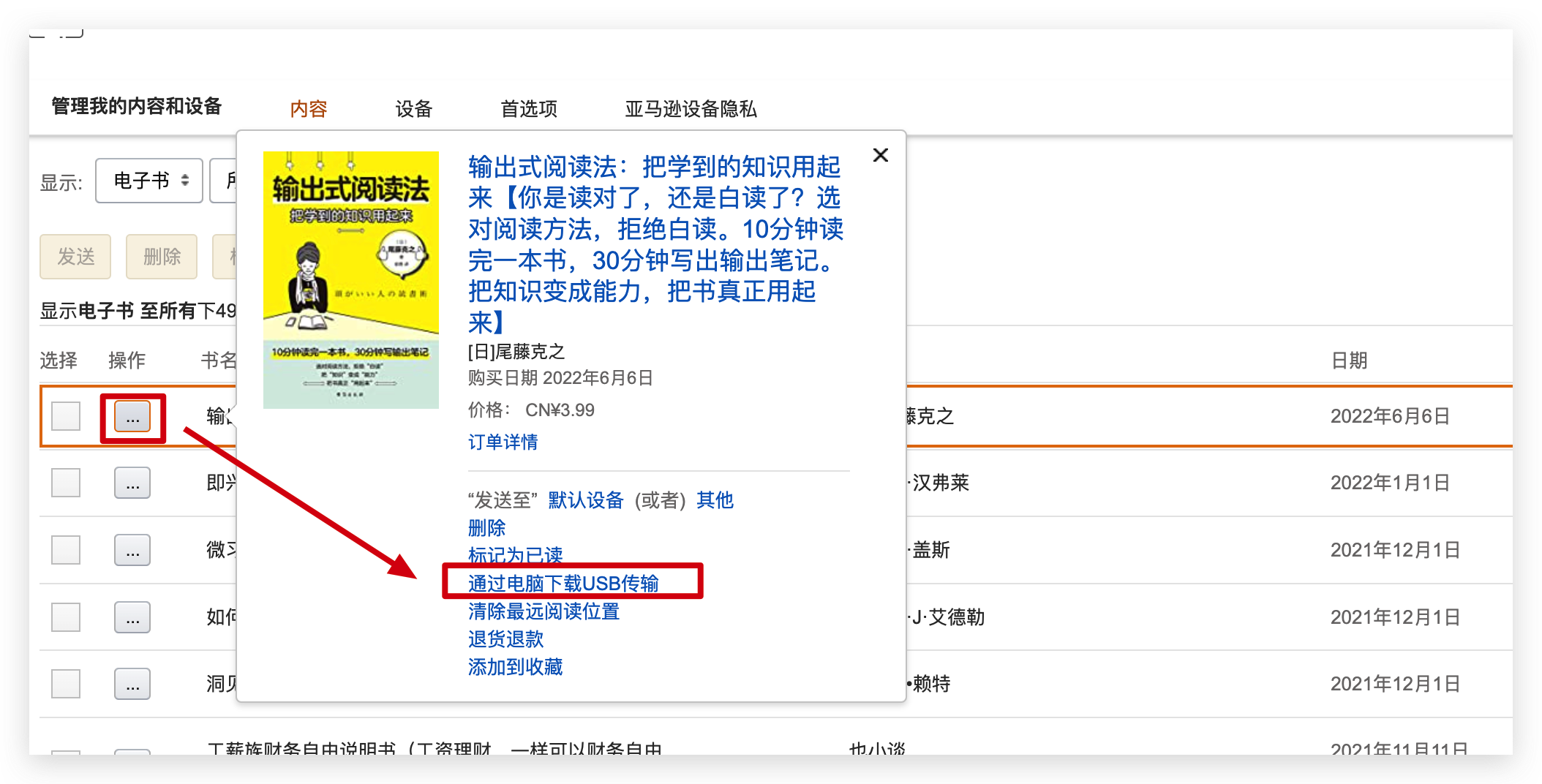
Task: Select 标记为已读 option
Action: [516, 556]
